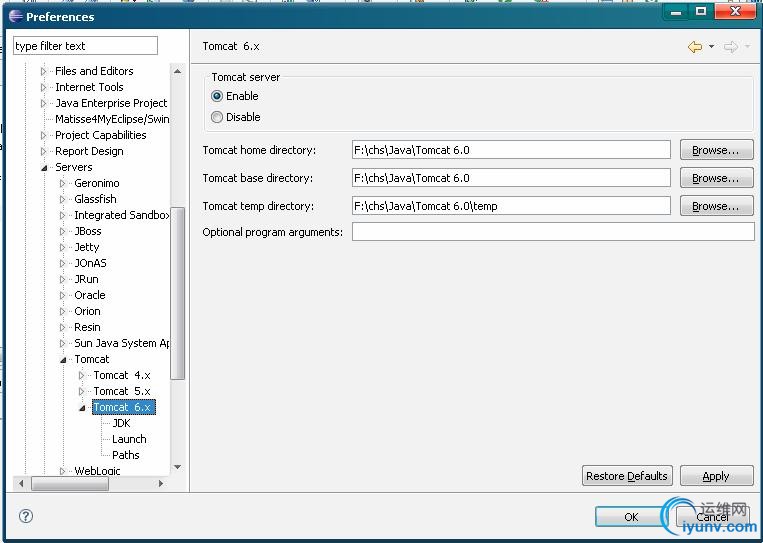Screen dimensions: 763x543
Task: Open the Launch page under Tomcat 6.x
Action: [x=129, y=439]
